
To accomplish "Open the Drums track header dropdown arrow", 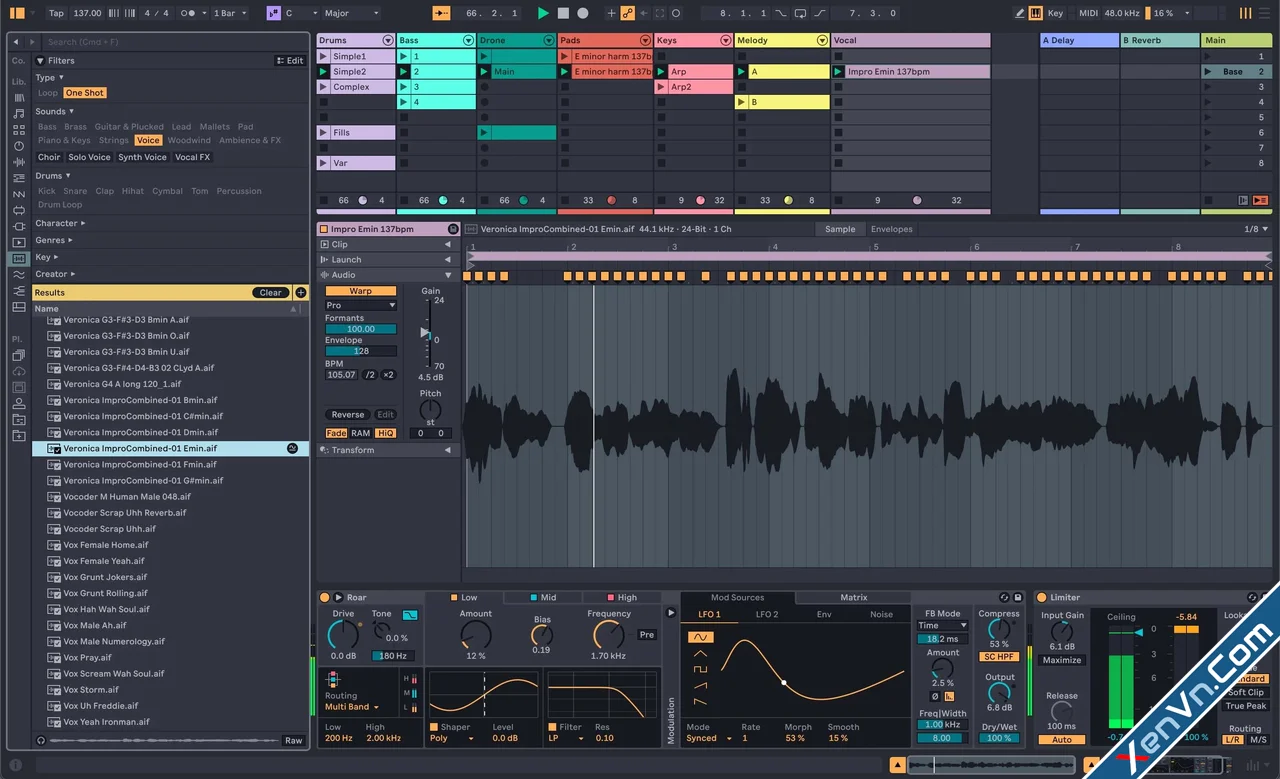I will tap(387, 41).
